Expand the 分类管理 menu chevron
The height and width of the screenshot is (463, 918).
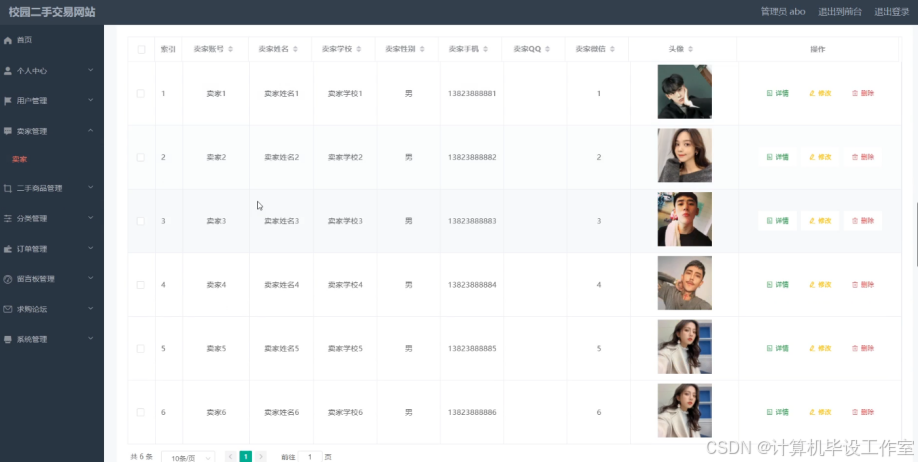click(x=91, y=218)
